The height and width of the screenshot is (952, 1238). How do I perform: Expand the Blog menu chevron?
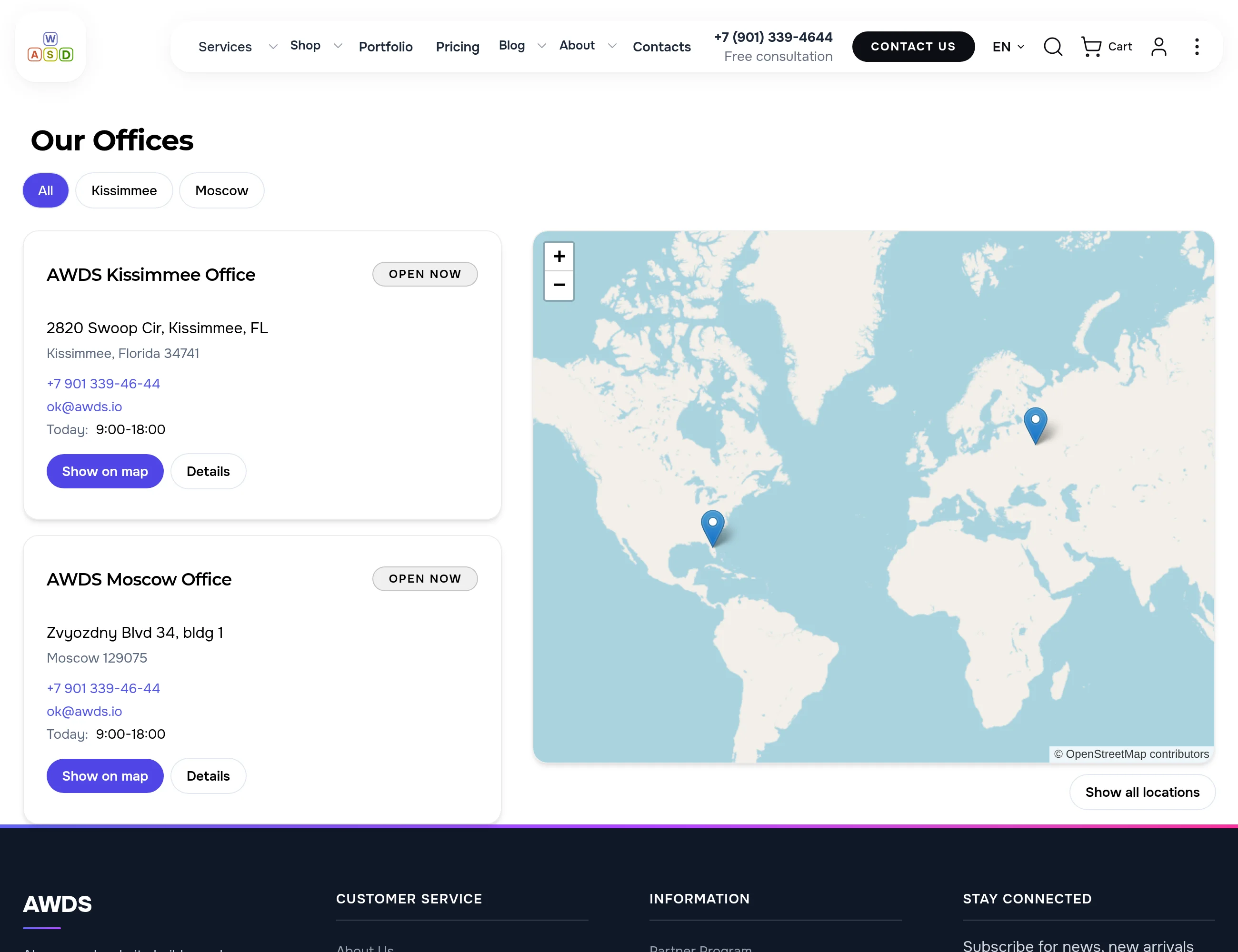(542, 45)
